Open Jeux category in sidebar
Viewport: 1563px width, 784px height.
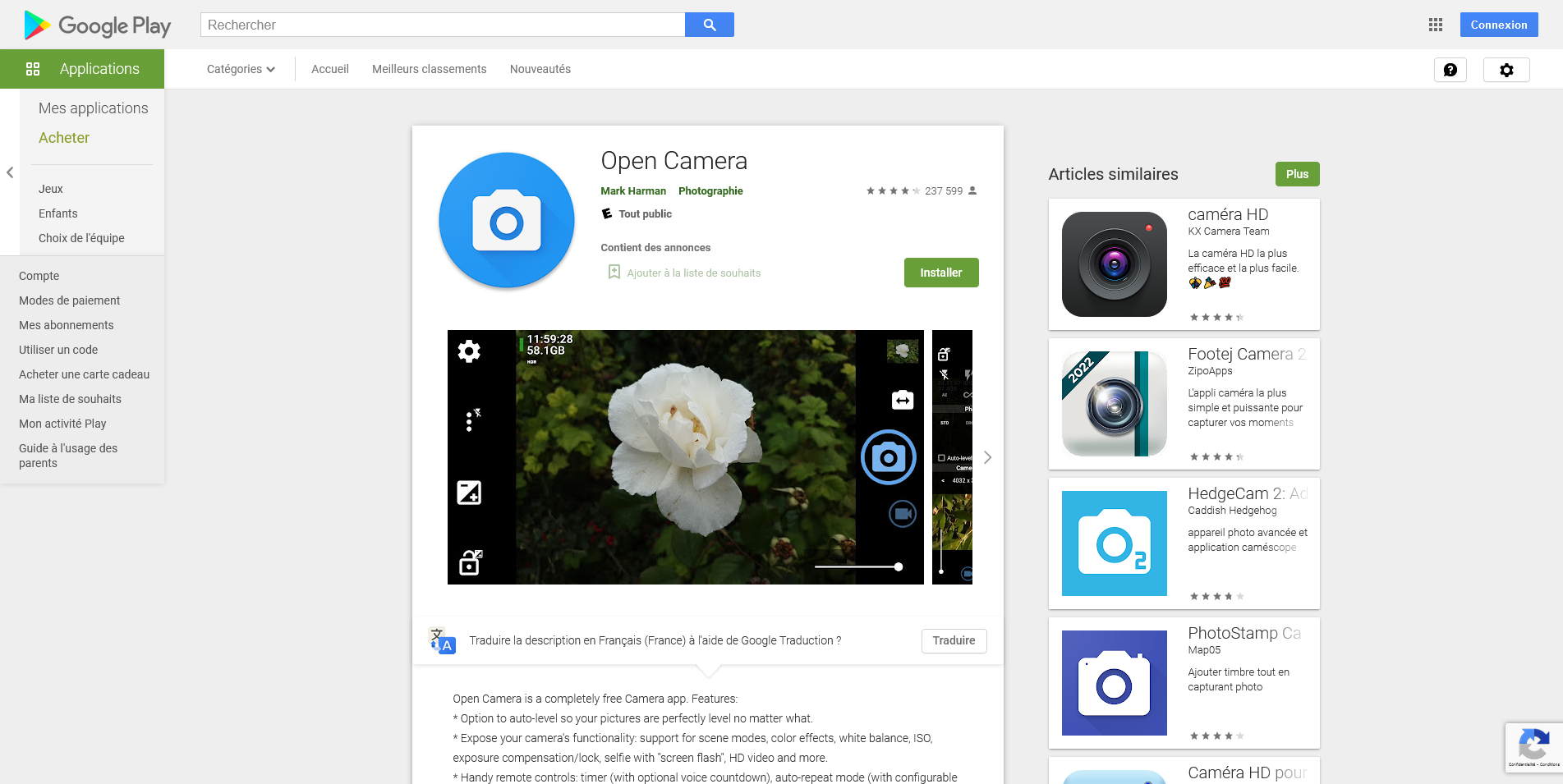51,189
